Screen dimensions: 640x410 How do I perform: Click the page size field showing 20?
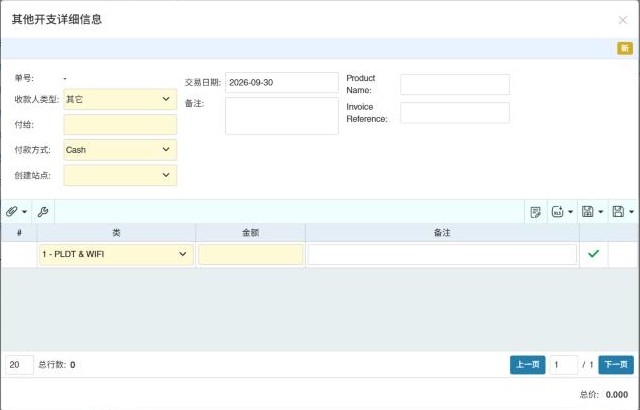point(19,365)
